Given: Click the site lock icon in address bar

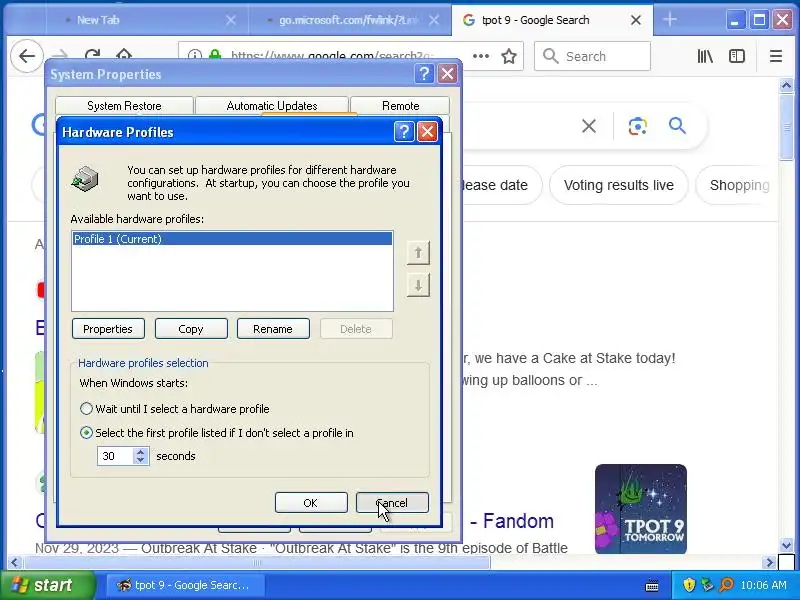Looking at the screenshot, I should pyautogui.click(x=215, y=55).
